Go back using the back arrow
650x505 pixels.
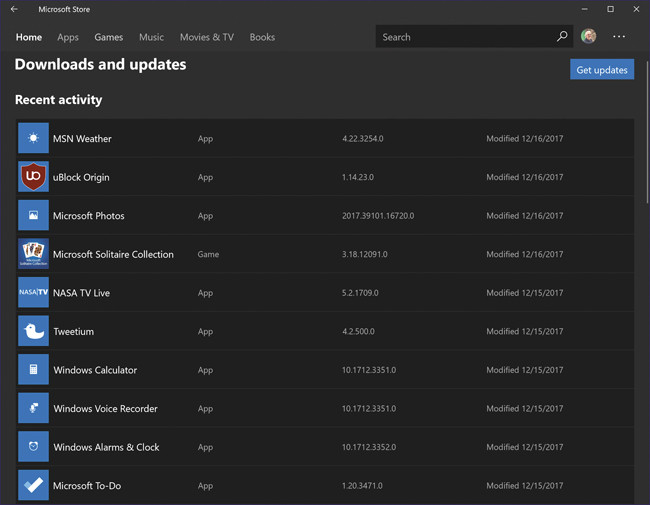[x=14, y=9]
